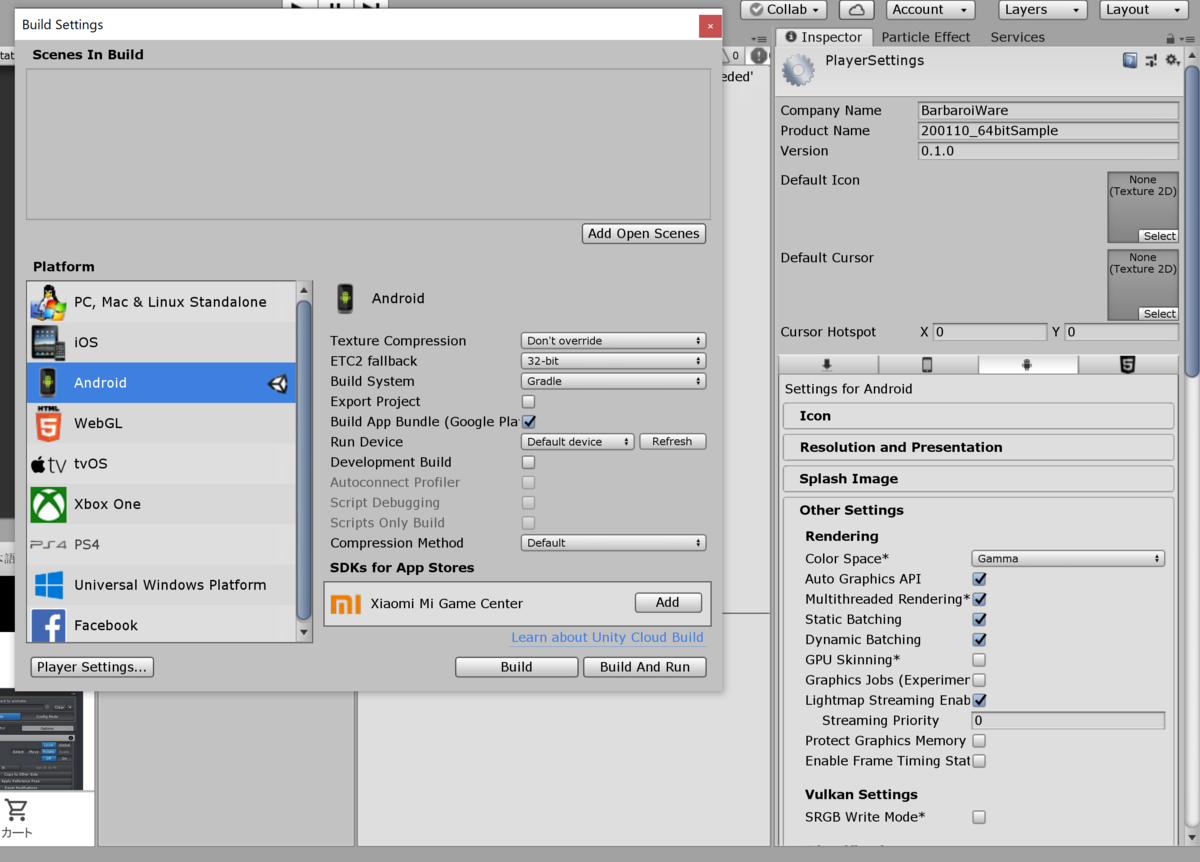Uncheck Build App Bundle (Google Play)
Image resolution: width=1200 pixels, height=862 pixels.
coord(528,422)
